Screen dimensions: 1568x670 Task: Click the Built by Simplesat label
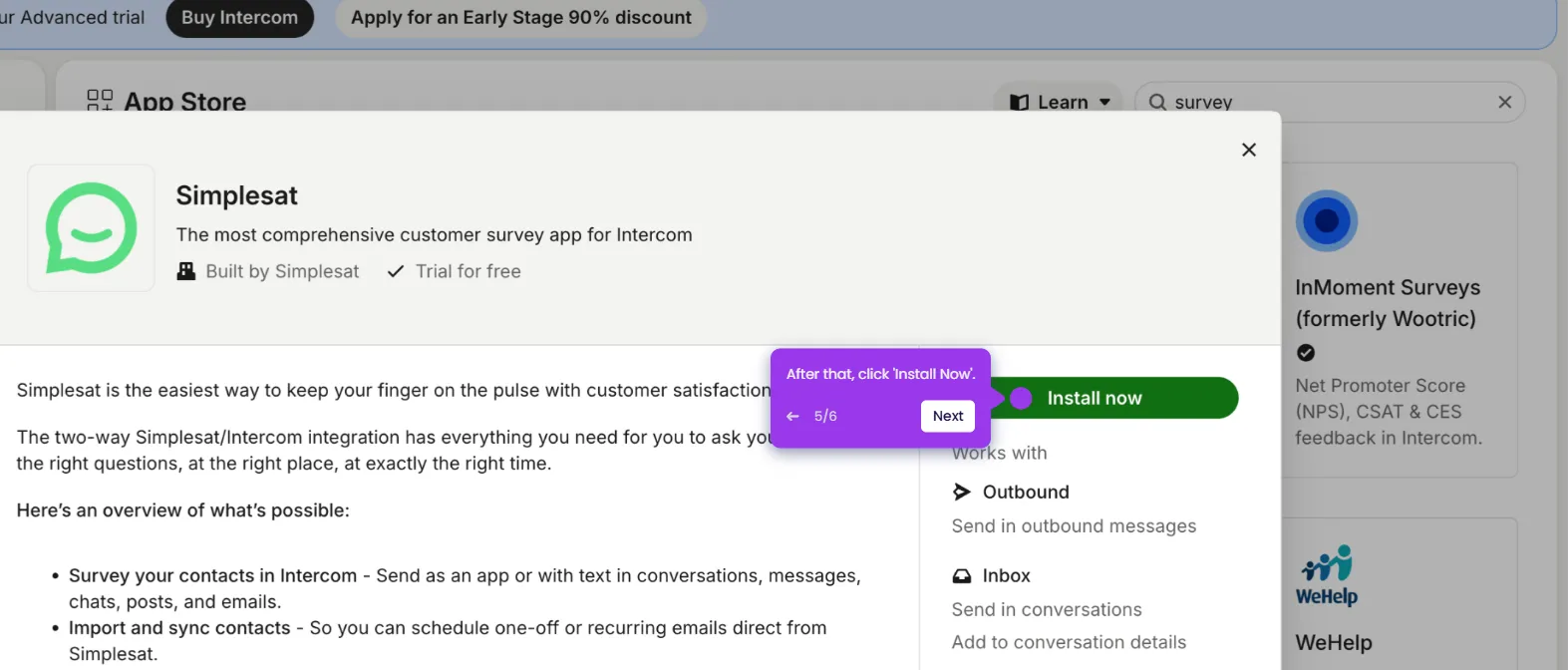[x=282, y=271]
